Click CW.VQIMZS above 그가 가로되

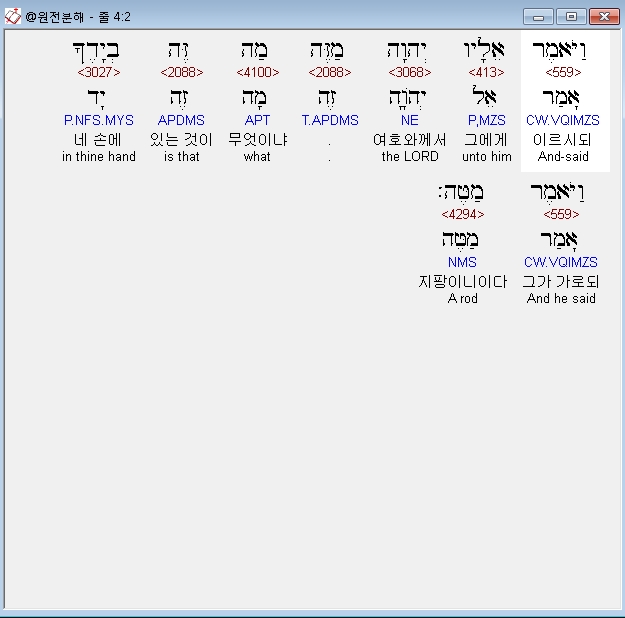(x=561, y=262)
